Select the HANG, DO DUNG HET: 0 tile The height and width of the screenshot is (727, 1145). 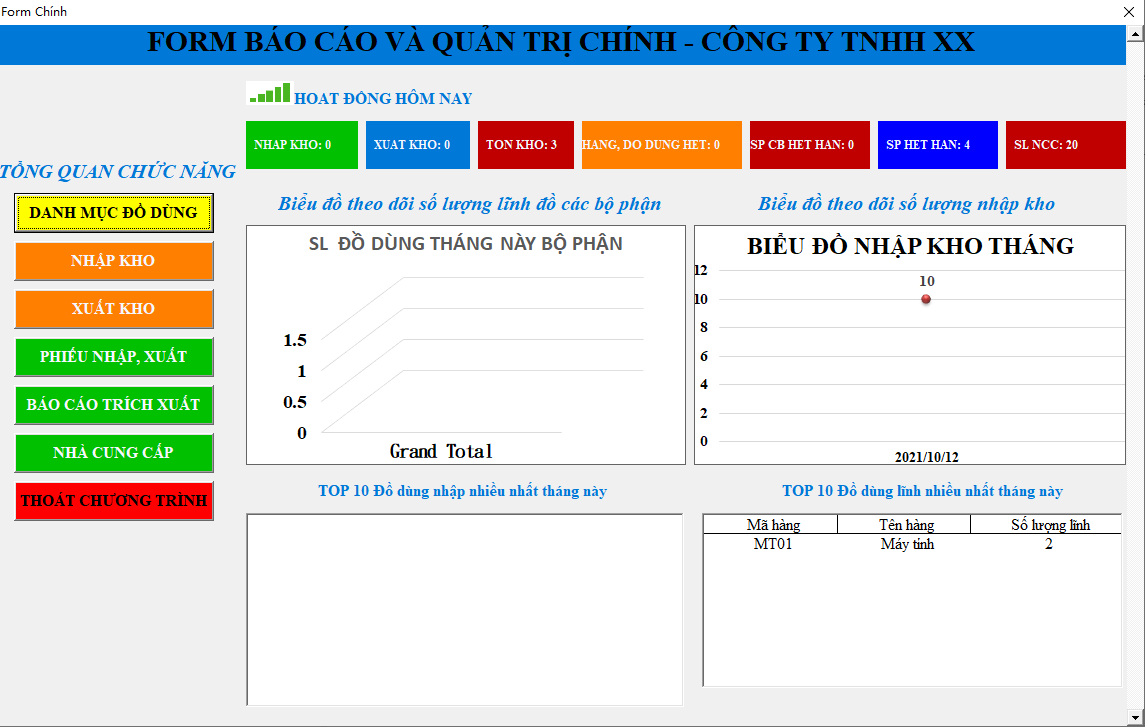point(662,145)
